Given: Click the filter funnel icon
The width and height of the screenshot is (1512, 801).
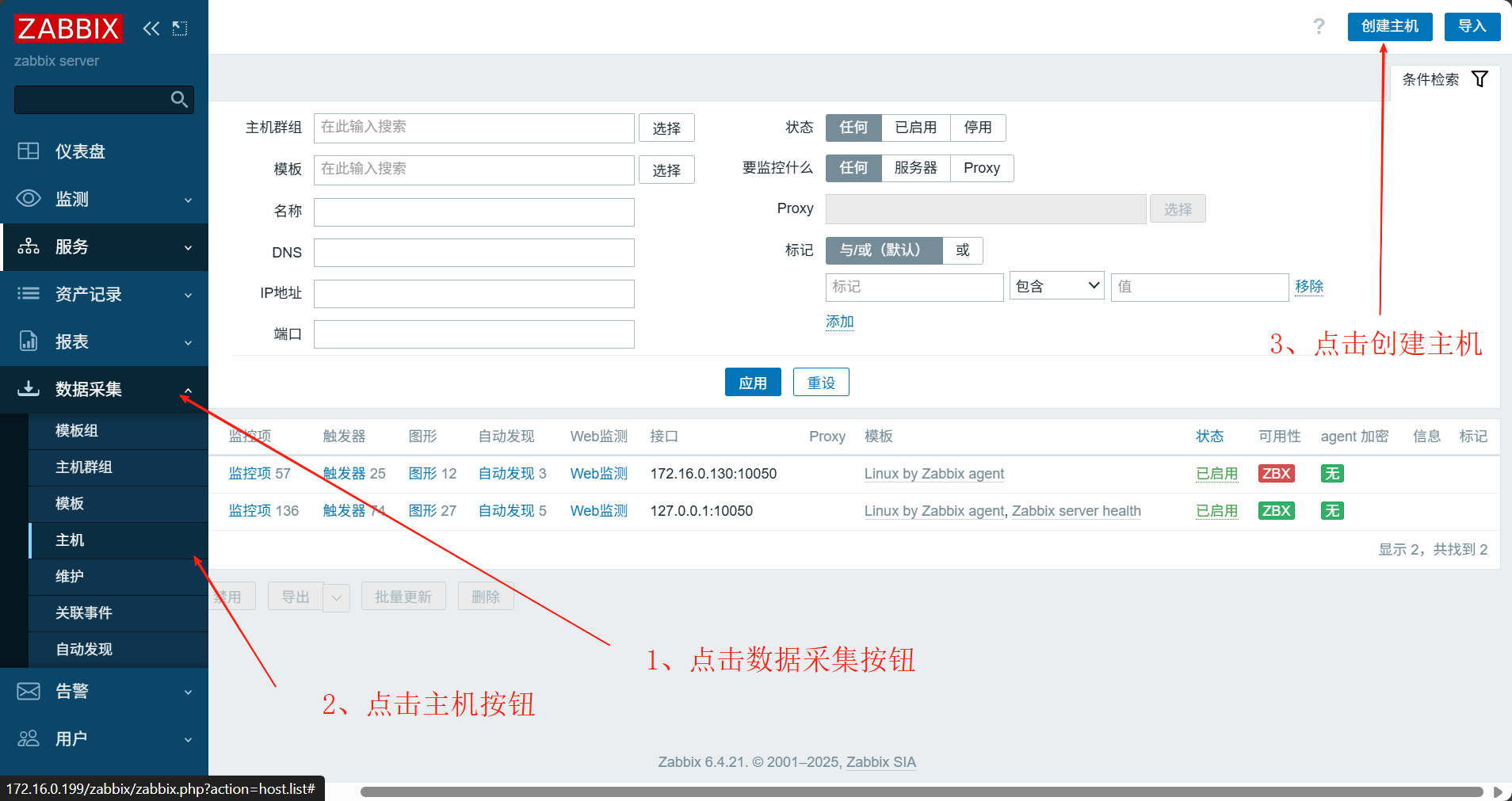Looking at the screenshot, I should point(1480,79).
